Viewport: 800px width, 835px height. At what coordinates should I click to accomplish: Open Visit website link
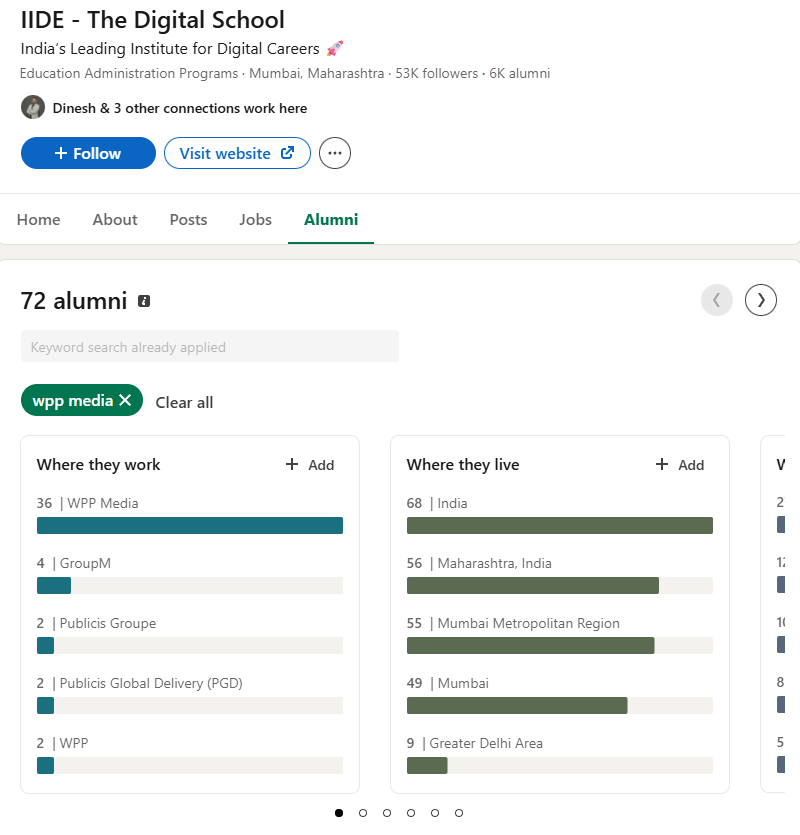click(x=237, y=153)
